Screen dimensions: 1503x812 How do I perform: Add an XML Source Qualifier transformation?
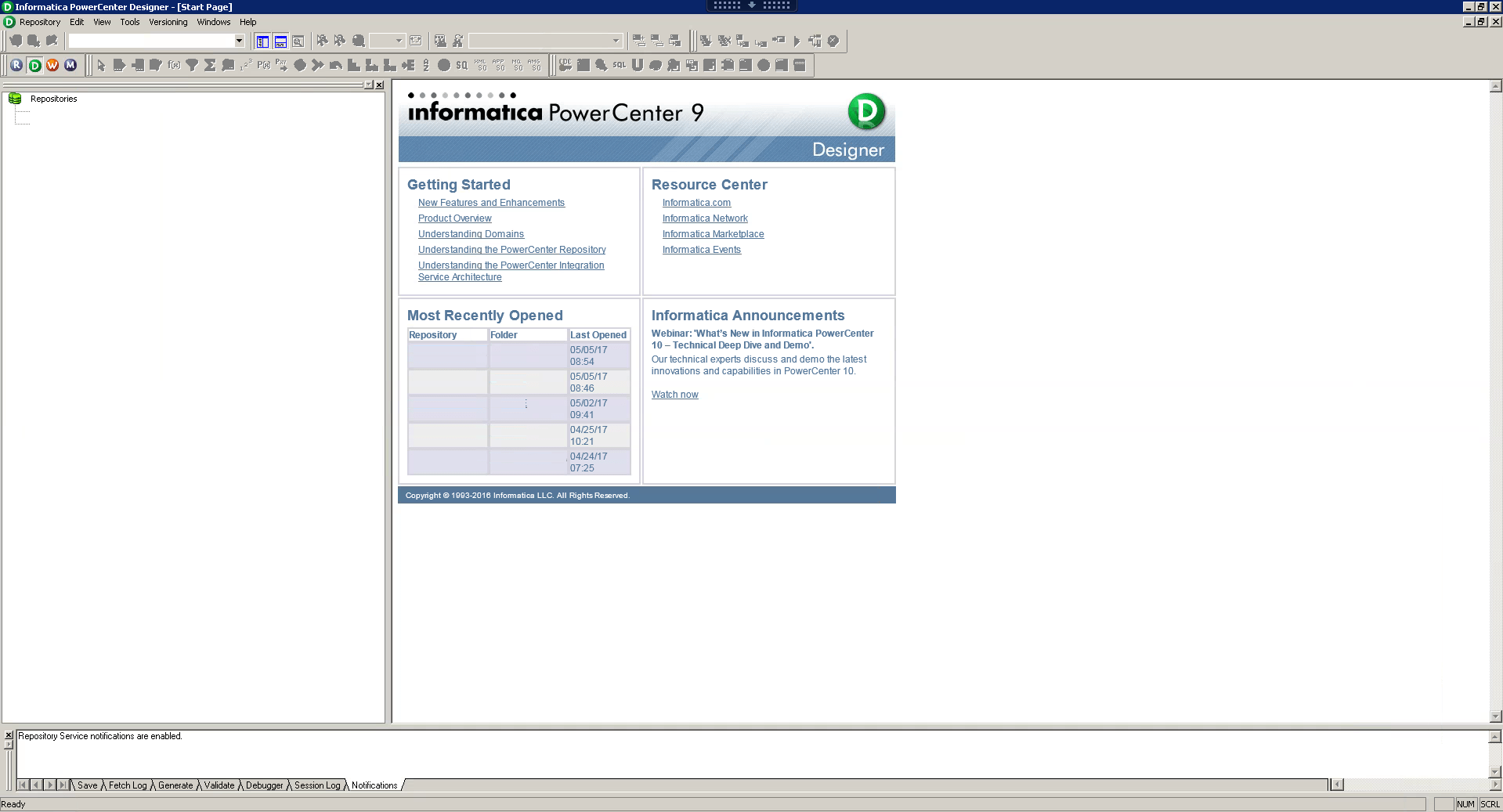point(479,66)
